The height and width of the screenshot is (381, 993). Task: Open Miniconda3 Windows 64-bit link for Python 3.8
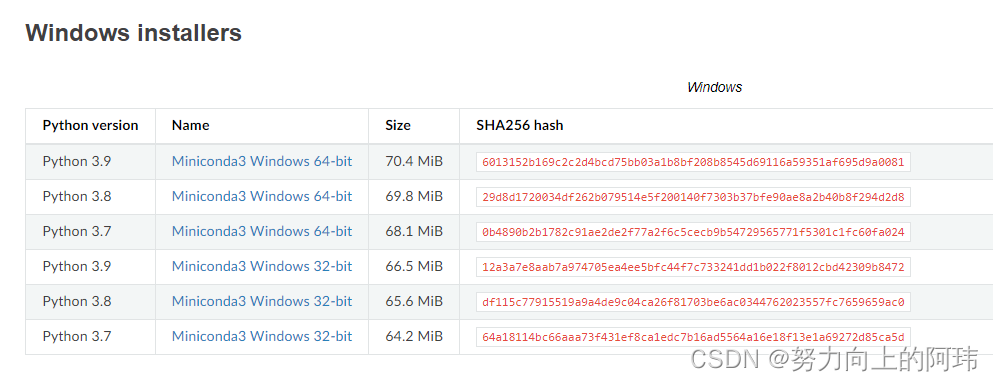262,196
